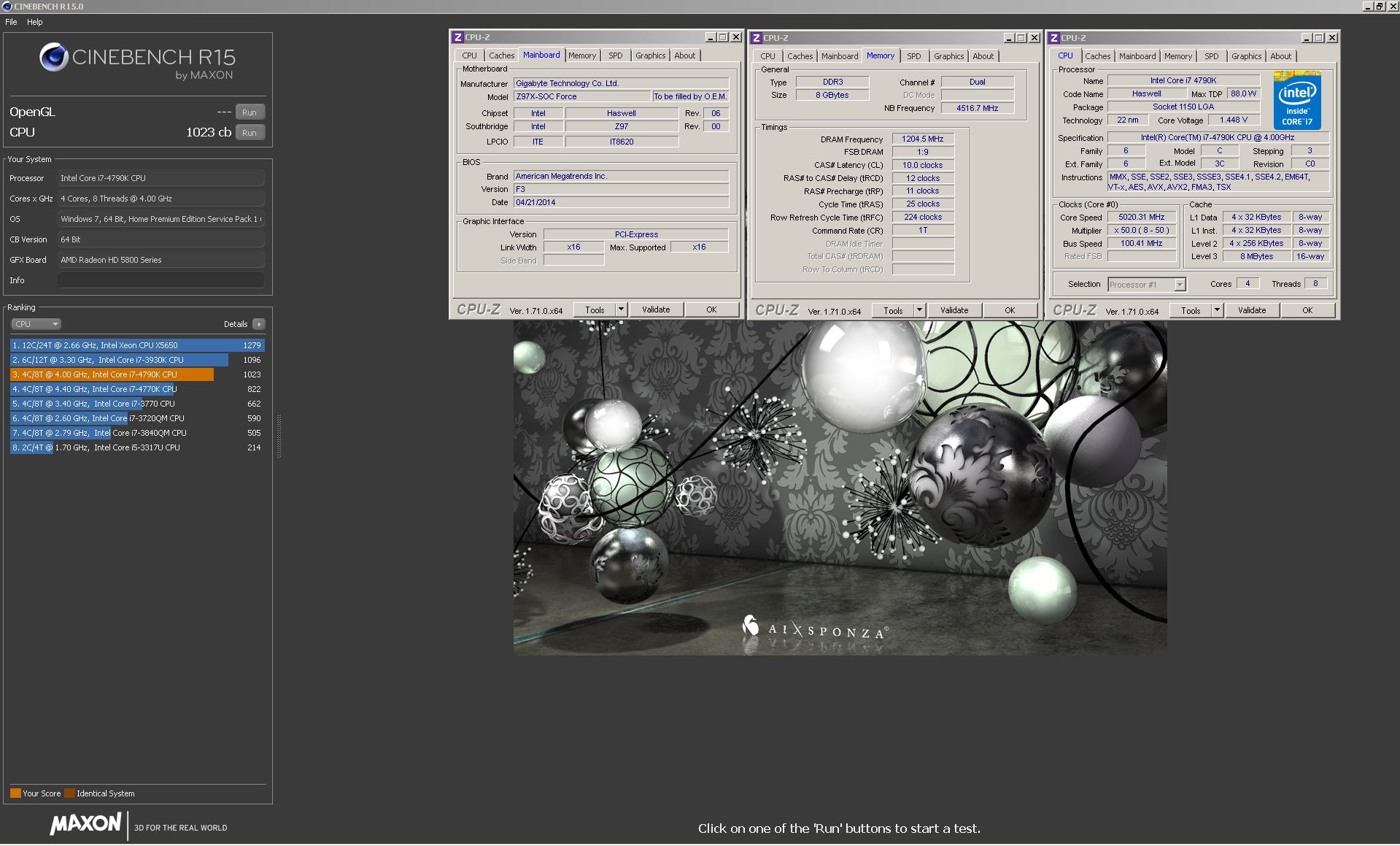Run the CPU benchmark test
Viewport: 1400px width, 846px height.
250,133
